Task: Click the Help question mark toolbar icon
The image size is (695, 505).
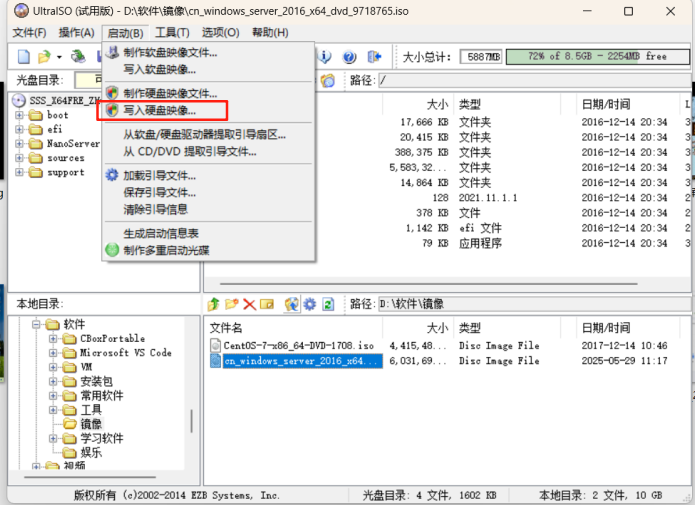Action: coord(349,57)
